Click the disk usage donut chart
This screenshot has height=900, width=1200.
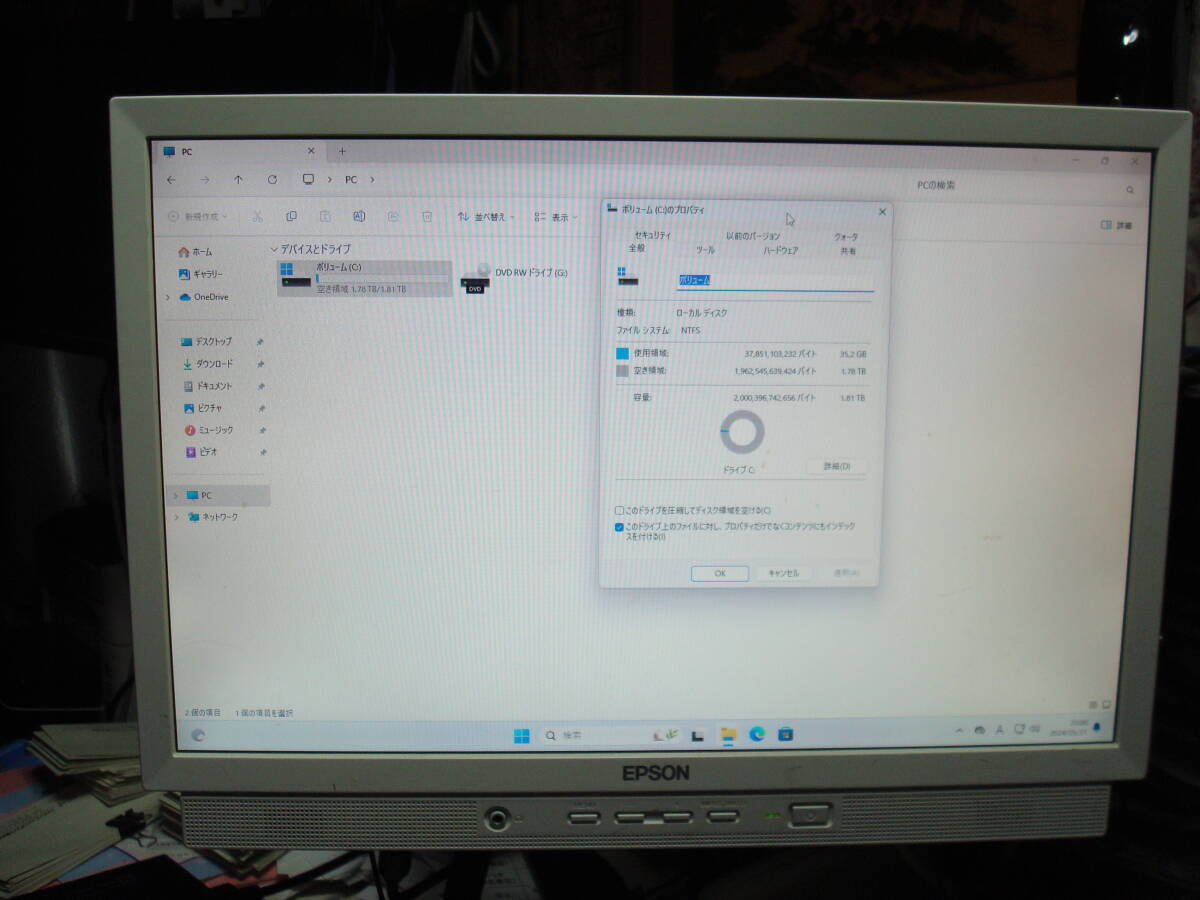[x=742, y=432]
